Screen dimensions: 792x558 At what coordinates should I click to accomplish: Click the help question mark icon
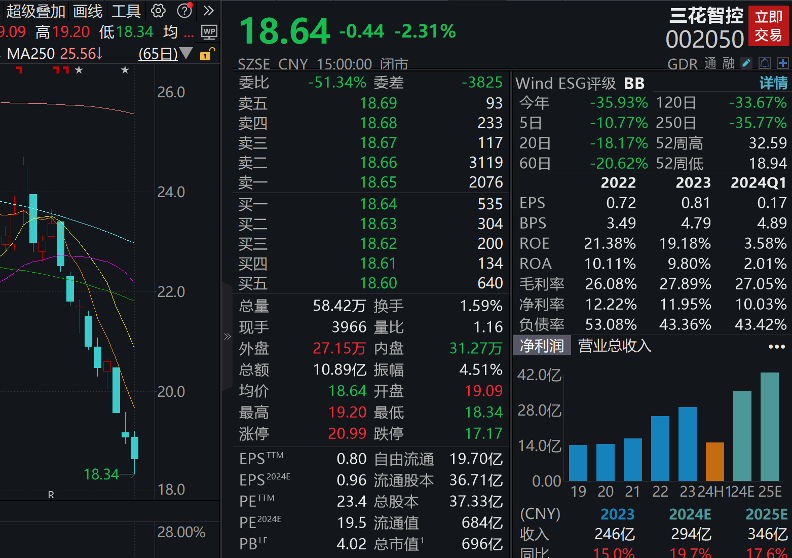[186, 11]
